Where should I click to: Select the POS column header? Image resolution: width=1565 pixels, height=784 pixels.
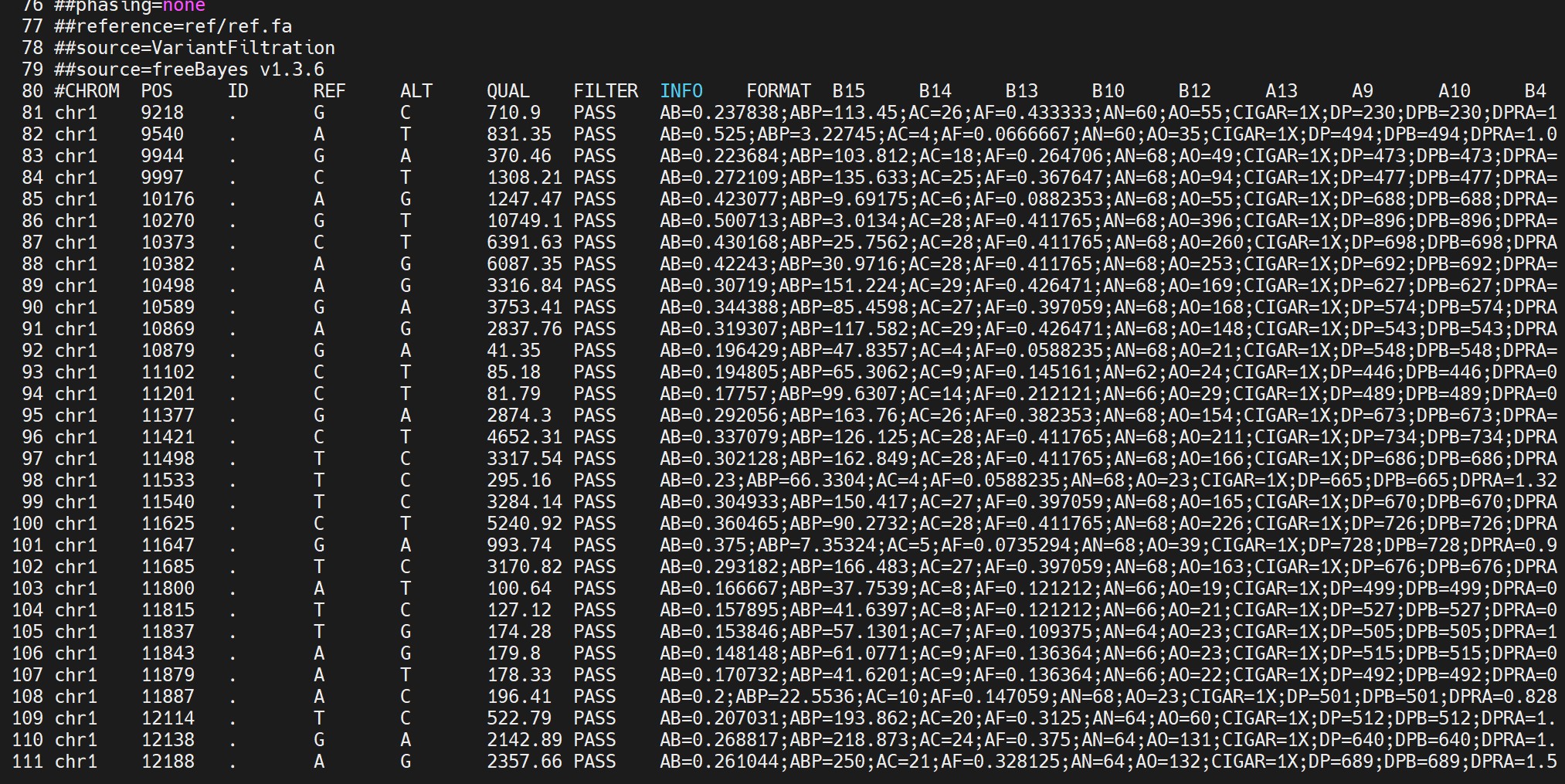point(157,91)
